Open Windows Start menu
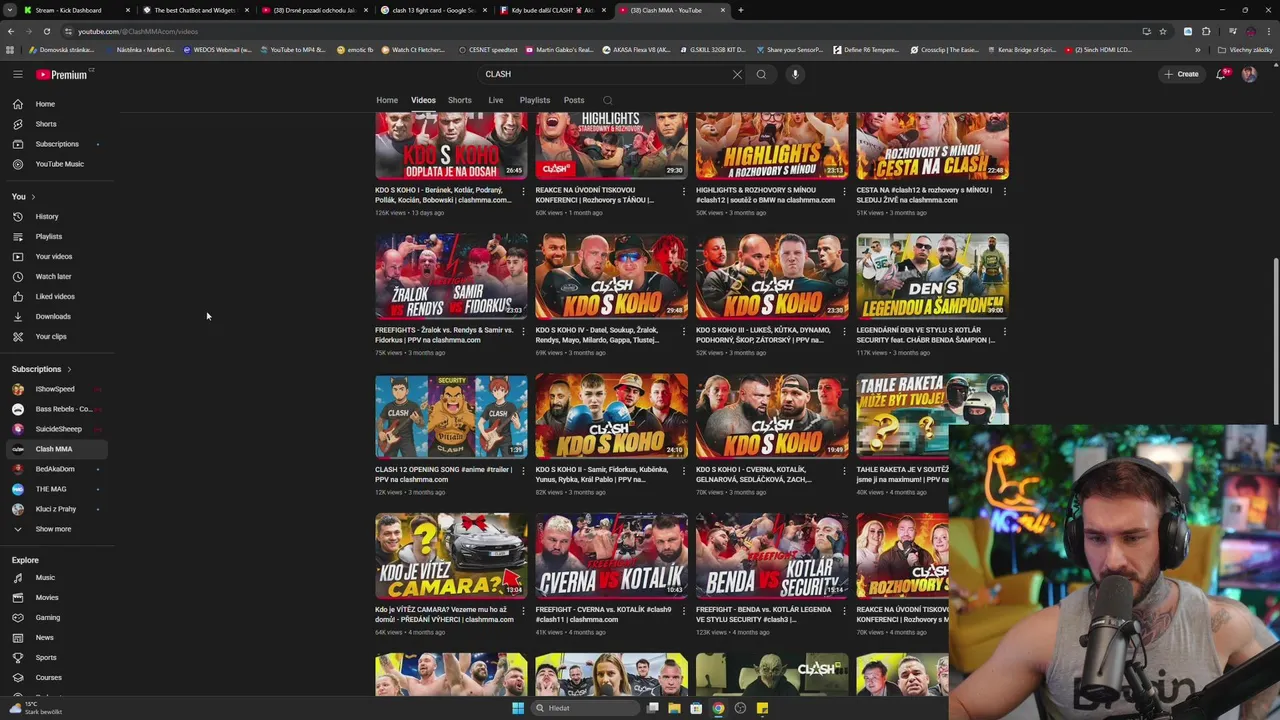This screenshot has width=1280, height=720. (x=518, y=708)
